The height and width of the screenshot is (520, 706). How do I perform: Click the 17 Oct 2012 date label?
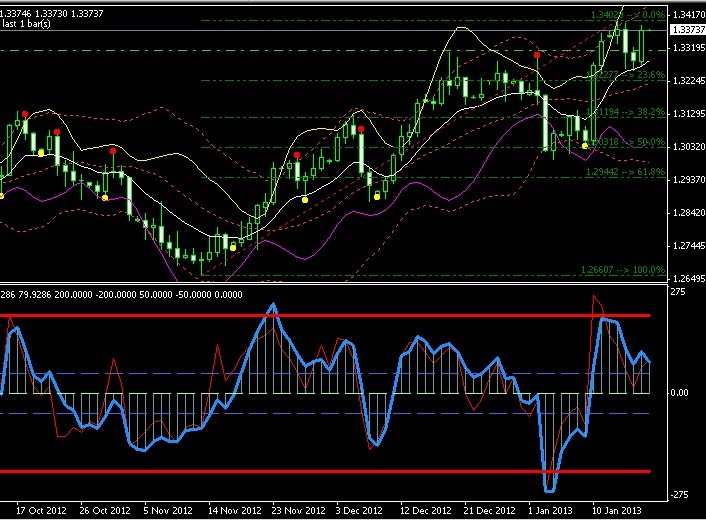tap(41, 511)
